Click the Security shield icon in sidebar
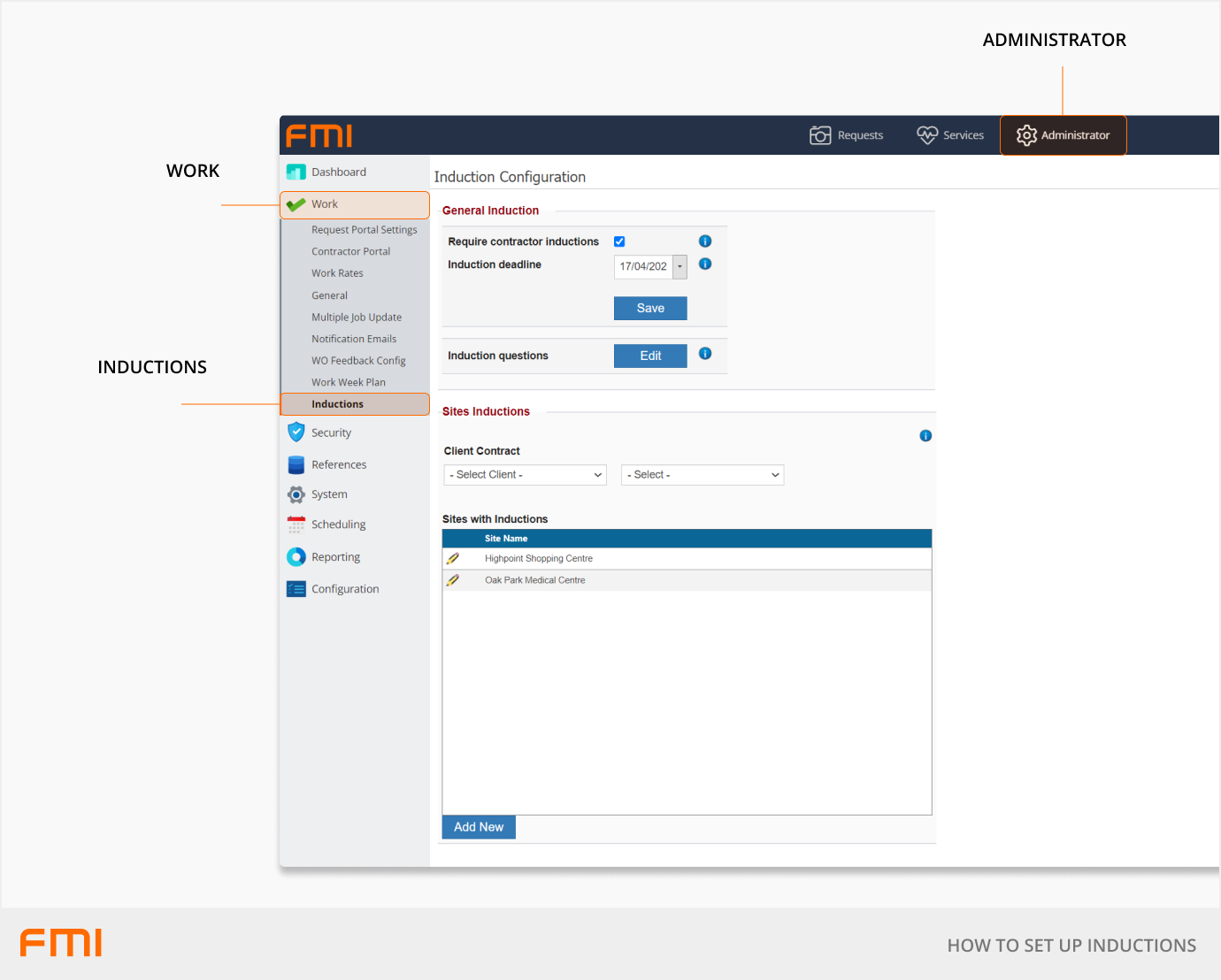The height and width of the screenshot is (980, 1221). (296, 433)
